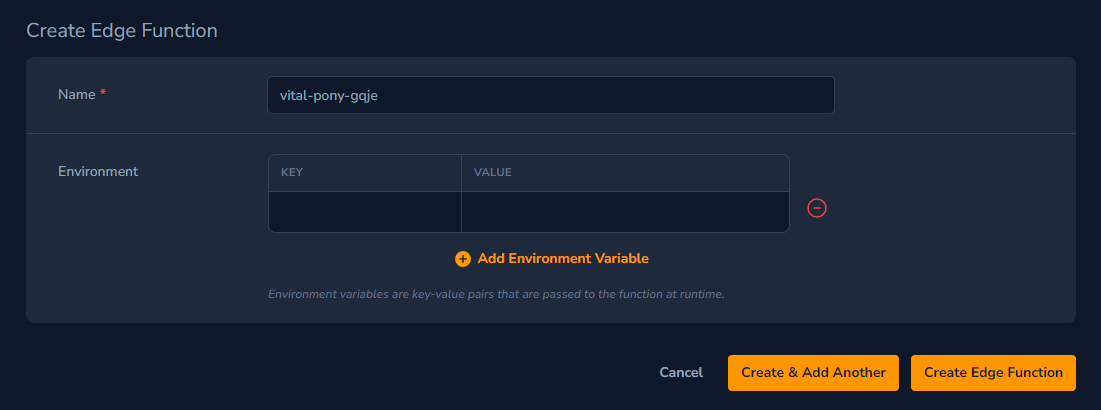Click the blank right end of Name field
Image resolution: width=1101 pixels, height=410 pixels.
pos(780,95)
